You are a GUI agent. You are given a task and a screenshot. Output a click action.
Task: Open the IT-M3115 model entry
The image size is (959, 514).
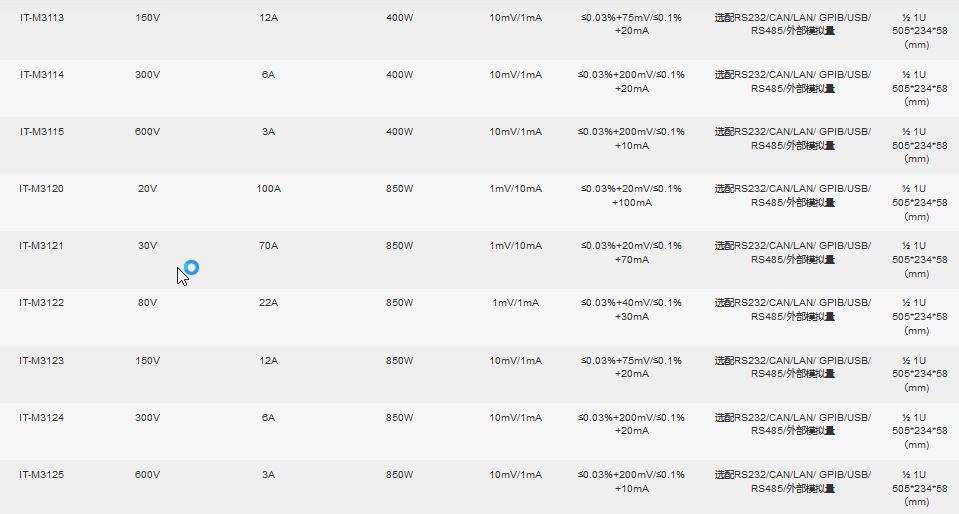coord(42,132)
